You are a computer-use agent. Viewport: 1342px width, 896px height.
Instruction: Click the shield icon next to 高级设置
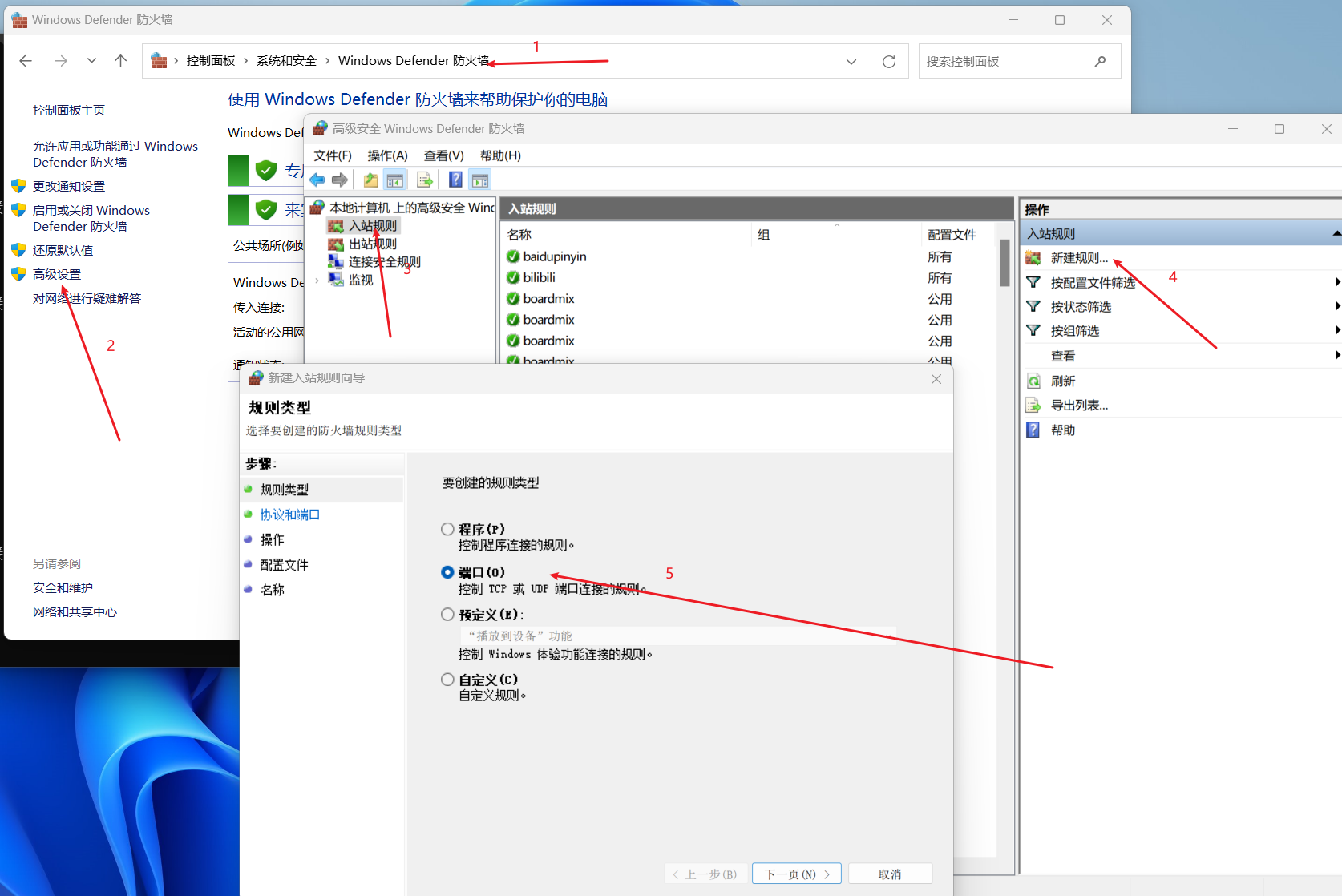(18, 274)
